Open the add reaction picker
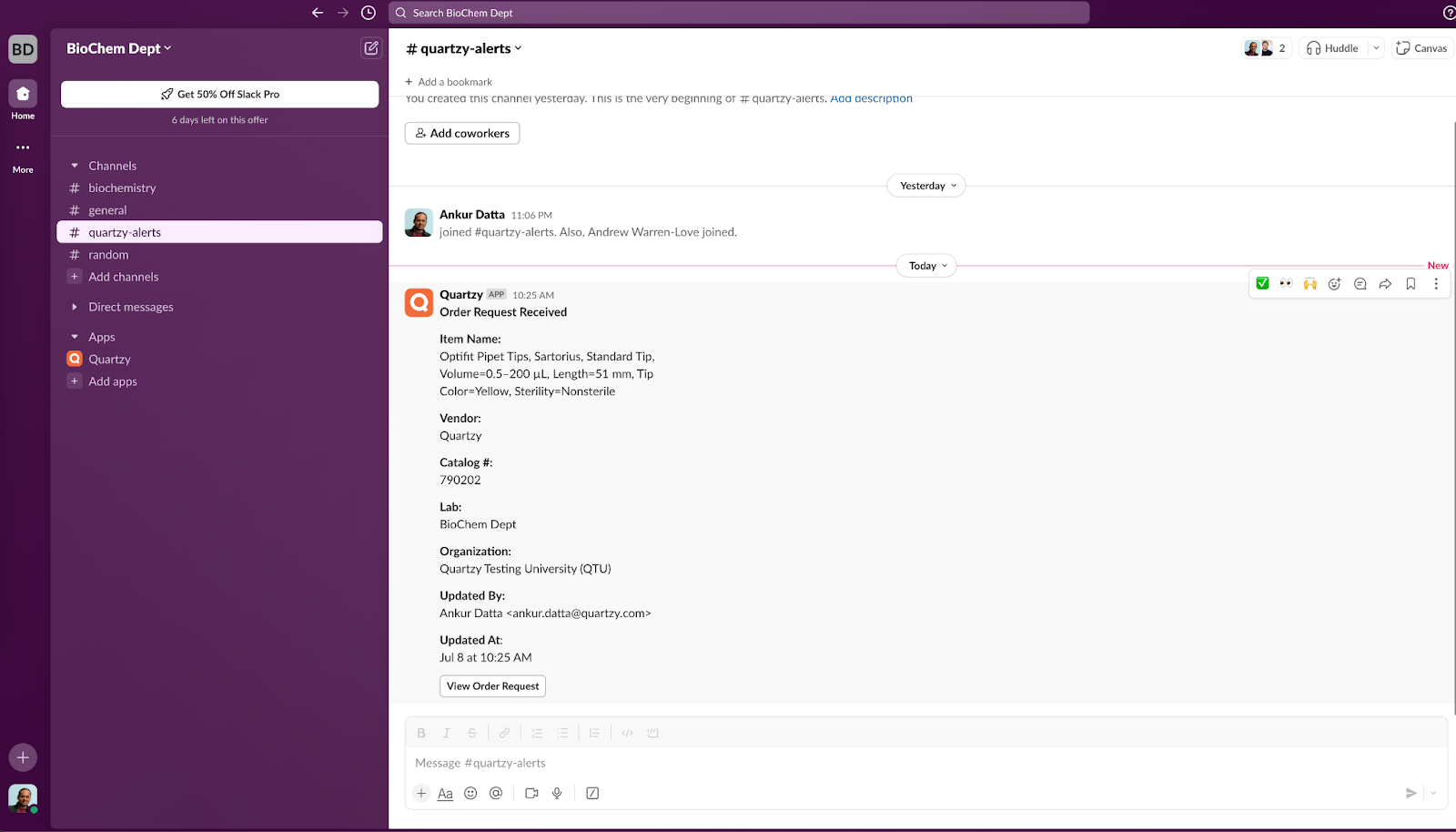This screenshot has width=1456, height=832. [x=1335, y=283]
